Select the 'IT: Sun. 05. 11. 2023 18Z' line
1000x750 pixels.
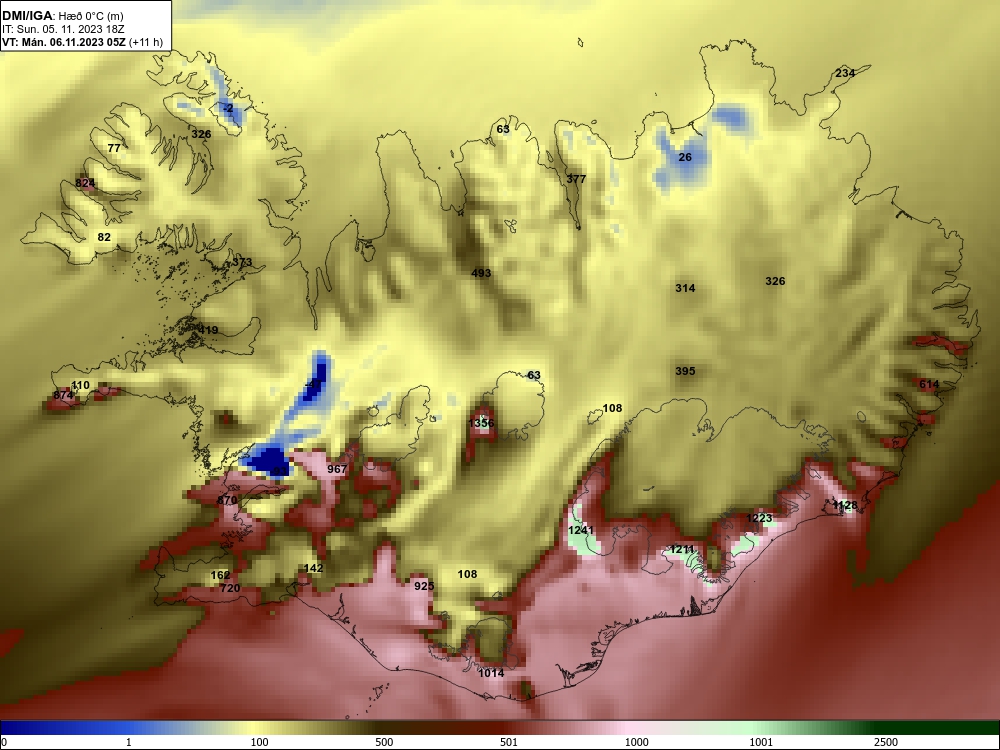62,29
